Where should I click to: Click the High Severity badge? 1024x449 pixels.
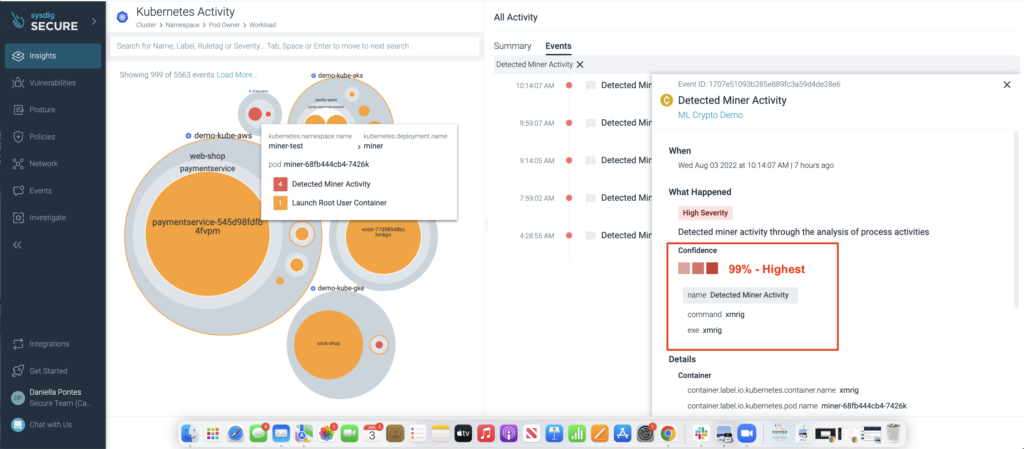tap(705, 213)
